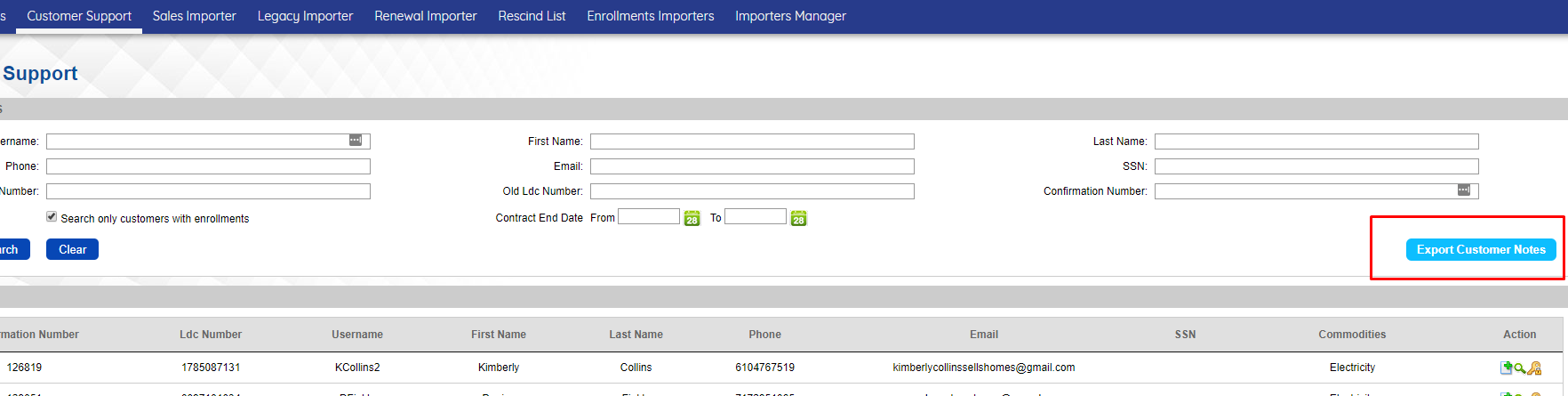Click the Commodities column header

(1352, 335)
